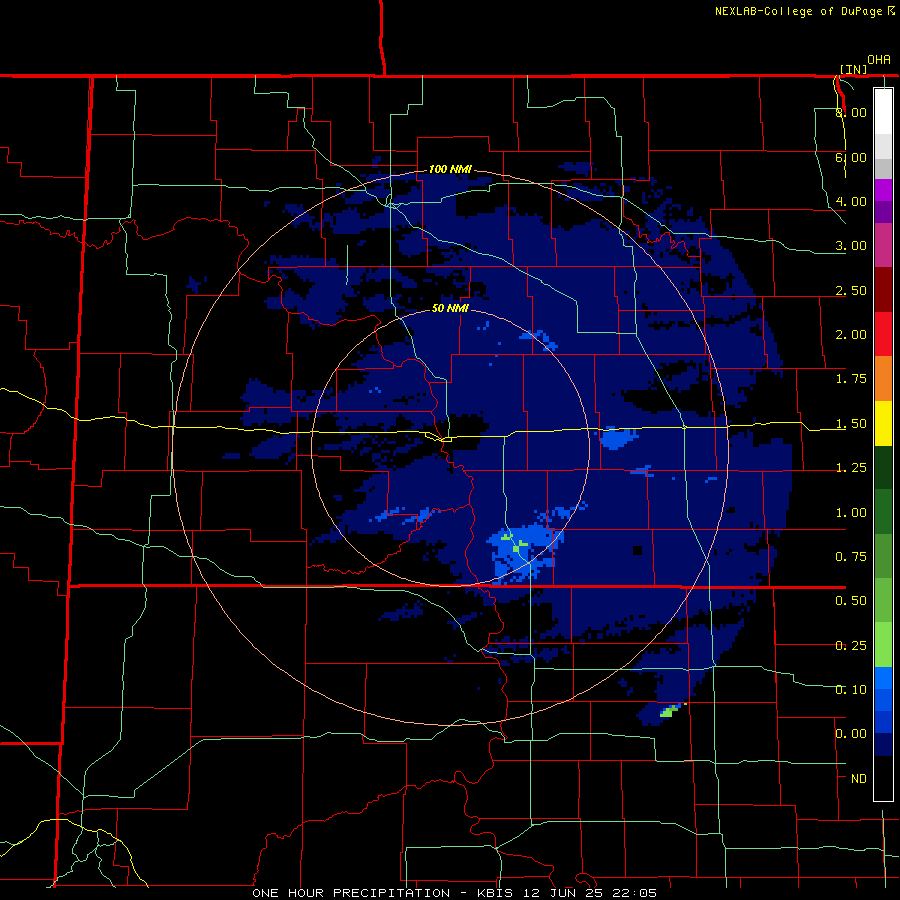The image size is (900, 900).
Task: Click the [IN] unit label above legend
Action: [854, 69]
